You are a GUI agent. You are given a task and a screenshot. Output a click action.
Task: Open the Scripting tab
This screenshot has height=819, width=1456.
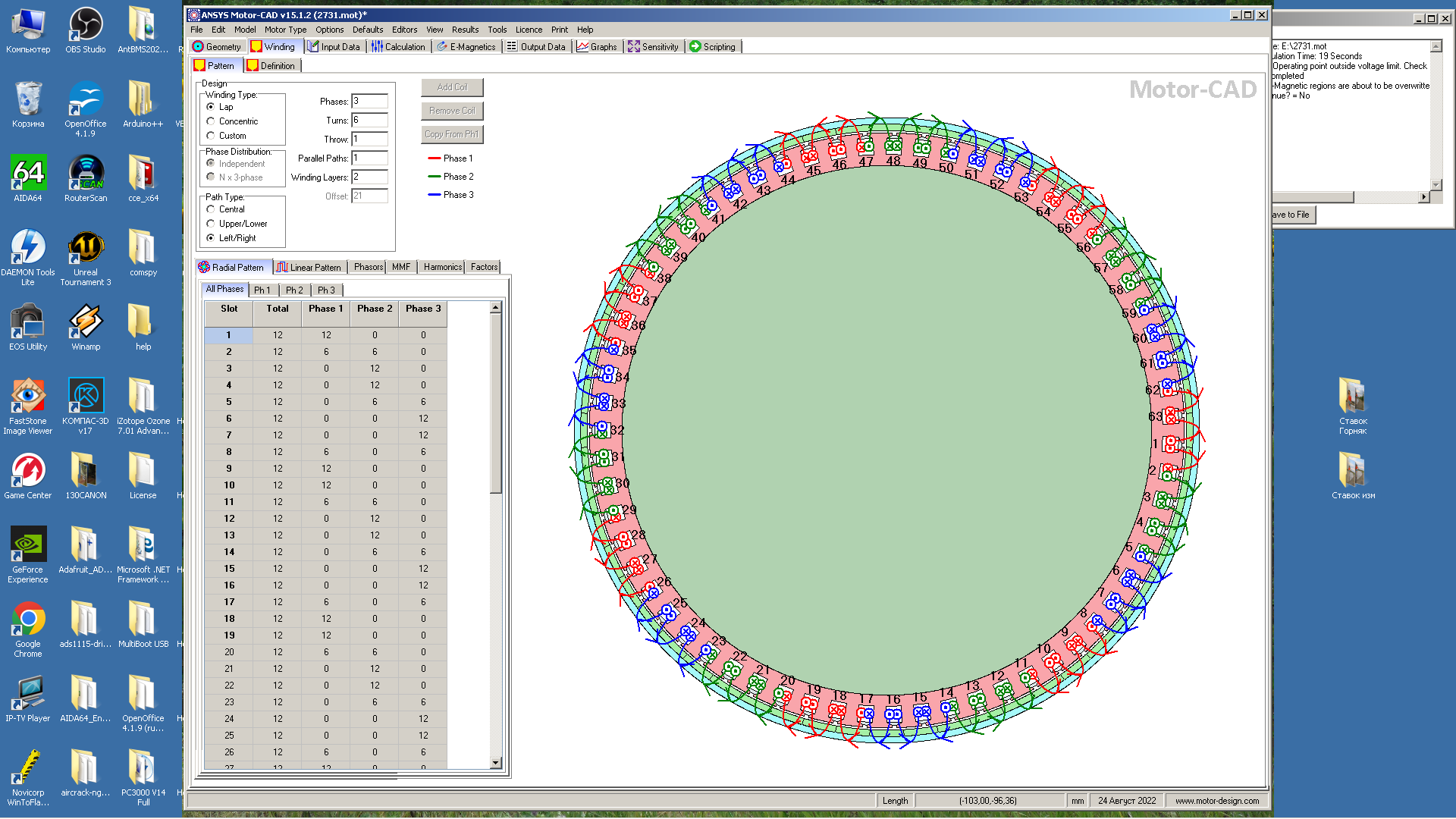tap(713, 47)
